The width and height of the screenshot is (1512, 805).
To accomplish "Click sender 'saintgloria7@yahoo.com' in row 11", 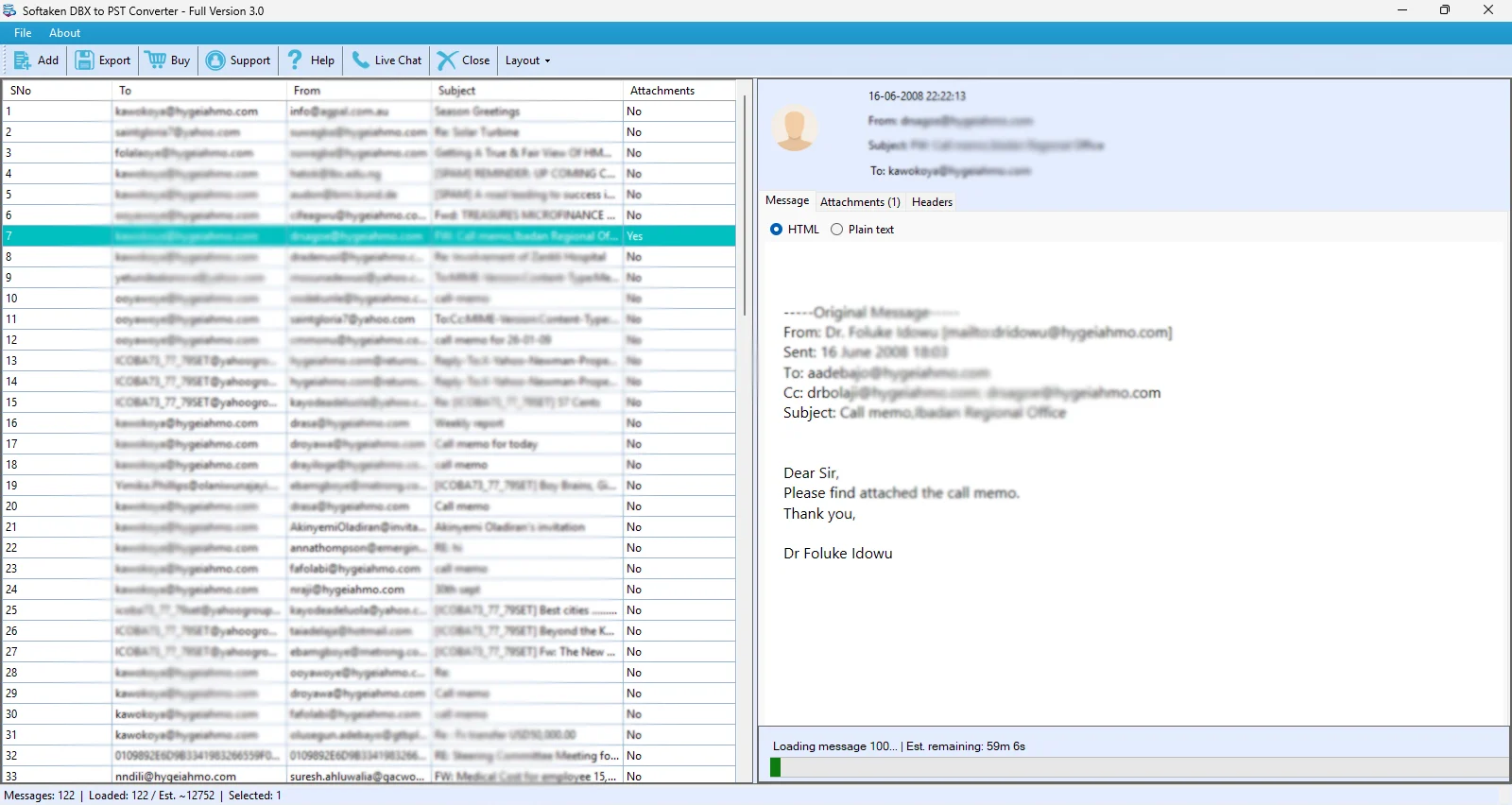I will (352, 319).
